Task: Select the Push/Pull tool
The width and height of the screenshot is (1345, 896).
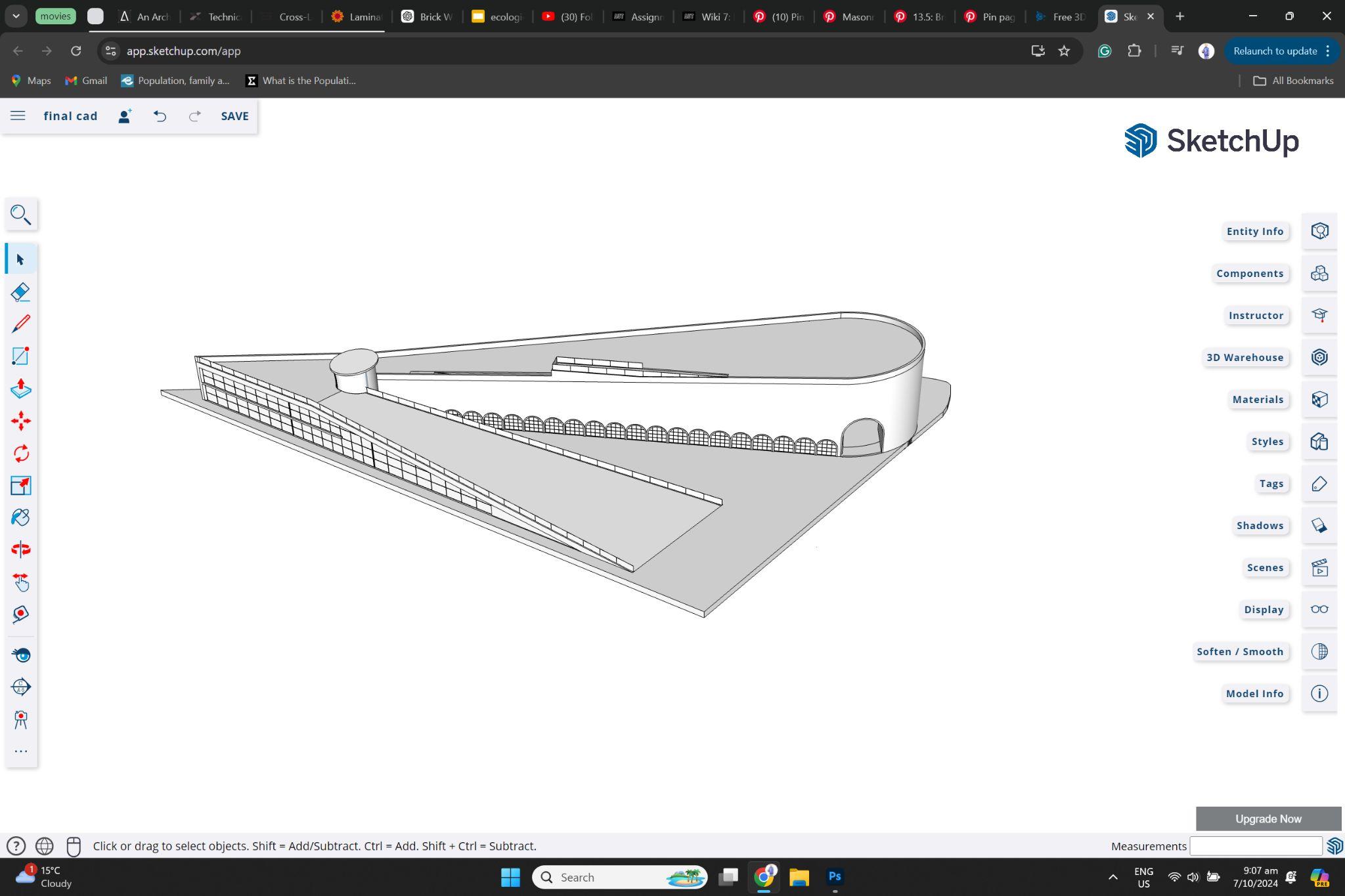Action: (20, 389)
